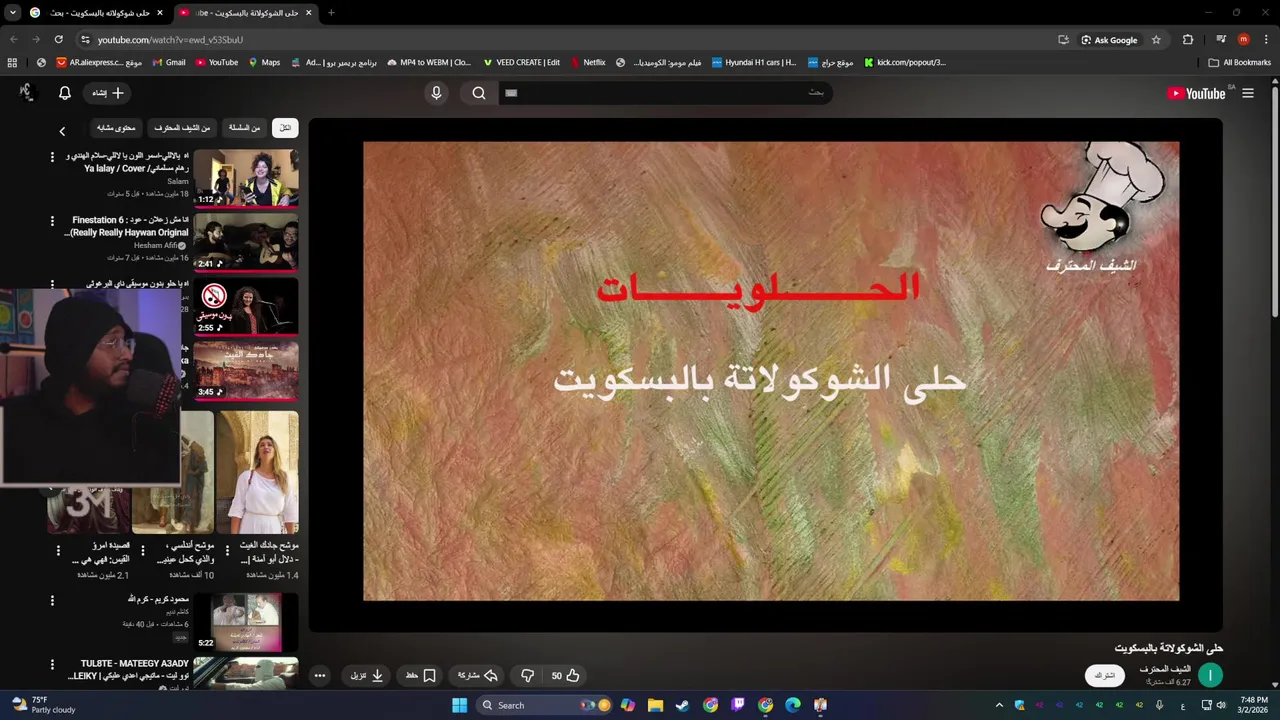The image size is (1280, 720).
Task: Like the video (50 likes)
Action: 566,676
